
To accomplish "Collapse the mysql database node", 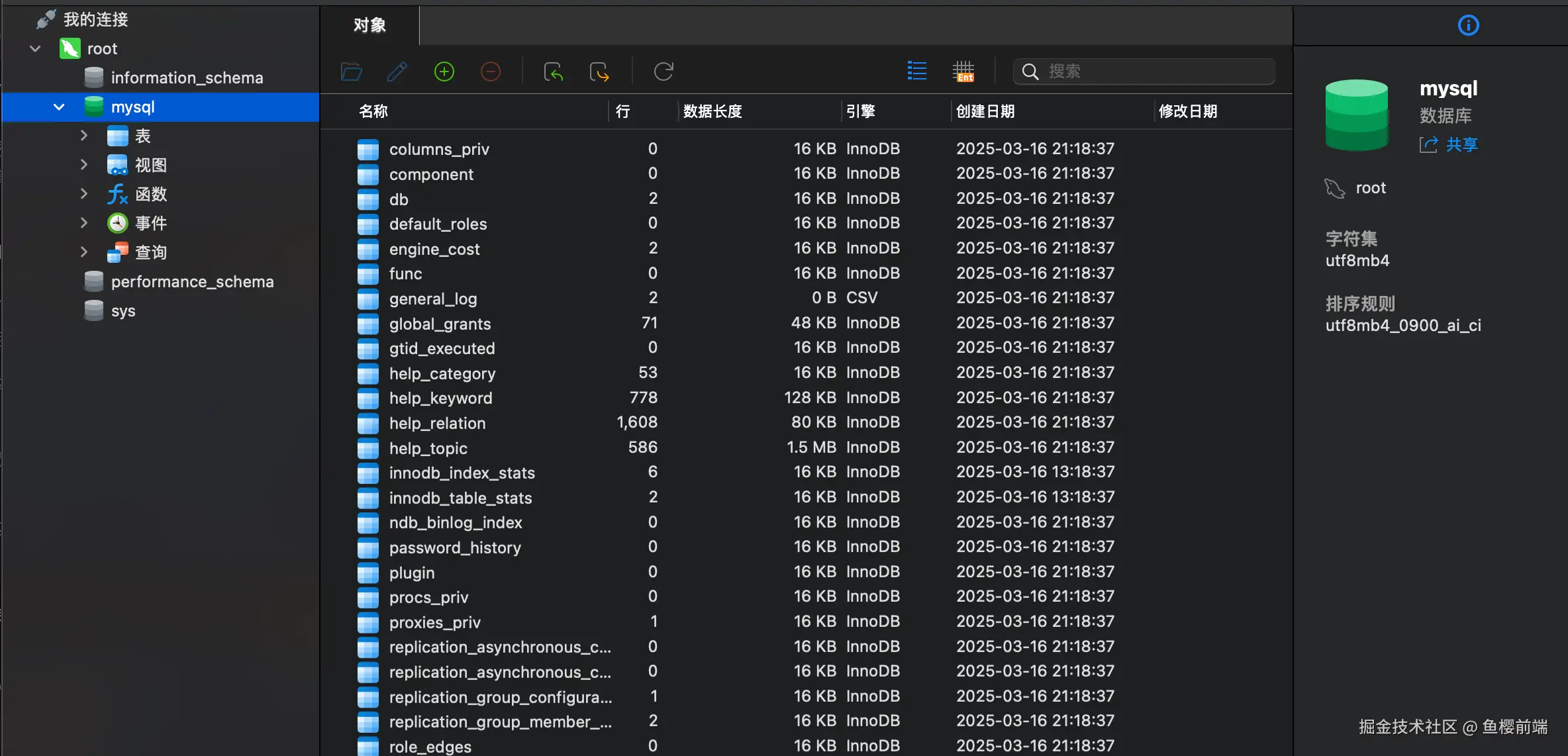I will pos(59,107).
